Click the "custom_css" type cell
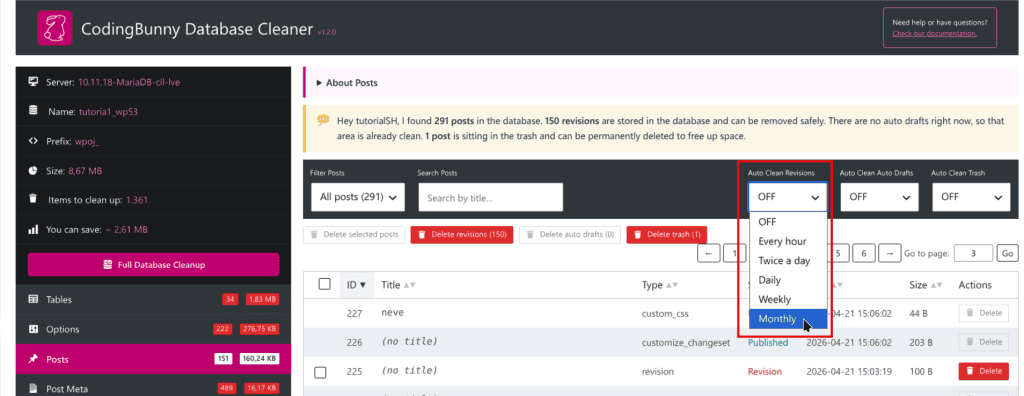This screenshot has width=1024, height=396. click(x=665, y=313)
